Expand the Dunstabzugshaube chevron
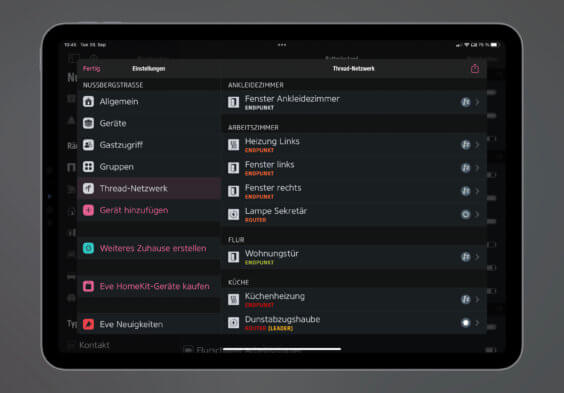Screen dimensions: 564x393 click(x=477, y=323)
